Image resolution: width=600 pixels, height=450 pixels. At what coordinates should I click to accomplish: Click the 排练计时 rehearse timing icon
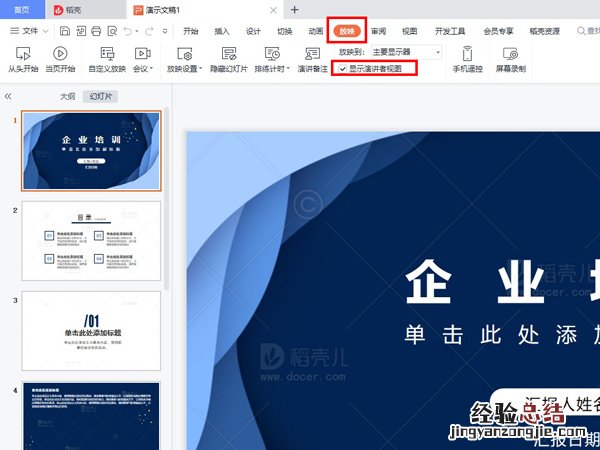(x=272, y=54)
